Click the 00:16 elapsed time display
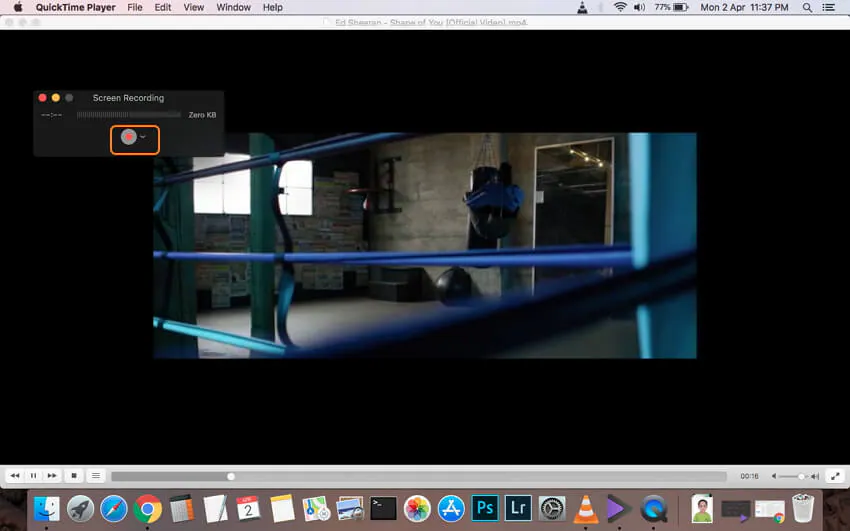The image size is (850, 531). coord(749,476)
